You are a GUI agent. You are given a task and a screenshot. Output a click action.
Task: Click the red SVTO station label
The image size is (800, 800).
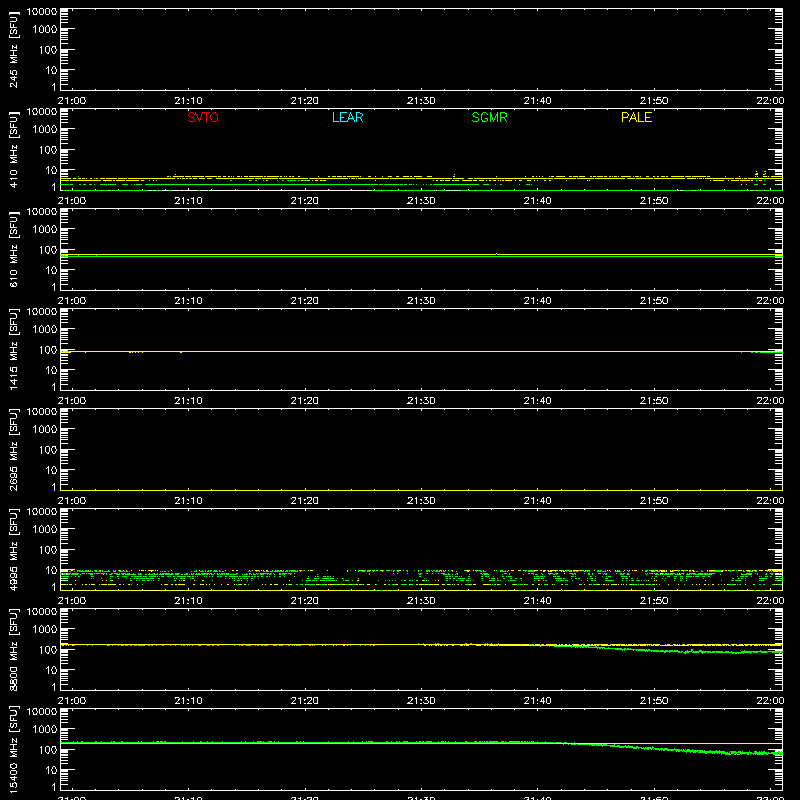coord(203,117)
